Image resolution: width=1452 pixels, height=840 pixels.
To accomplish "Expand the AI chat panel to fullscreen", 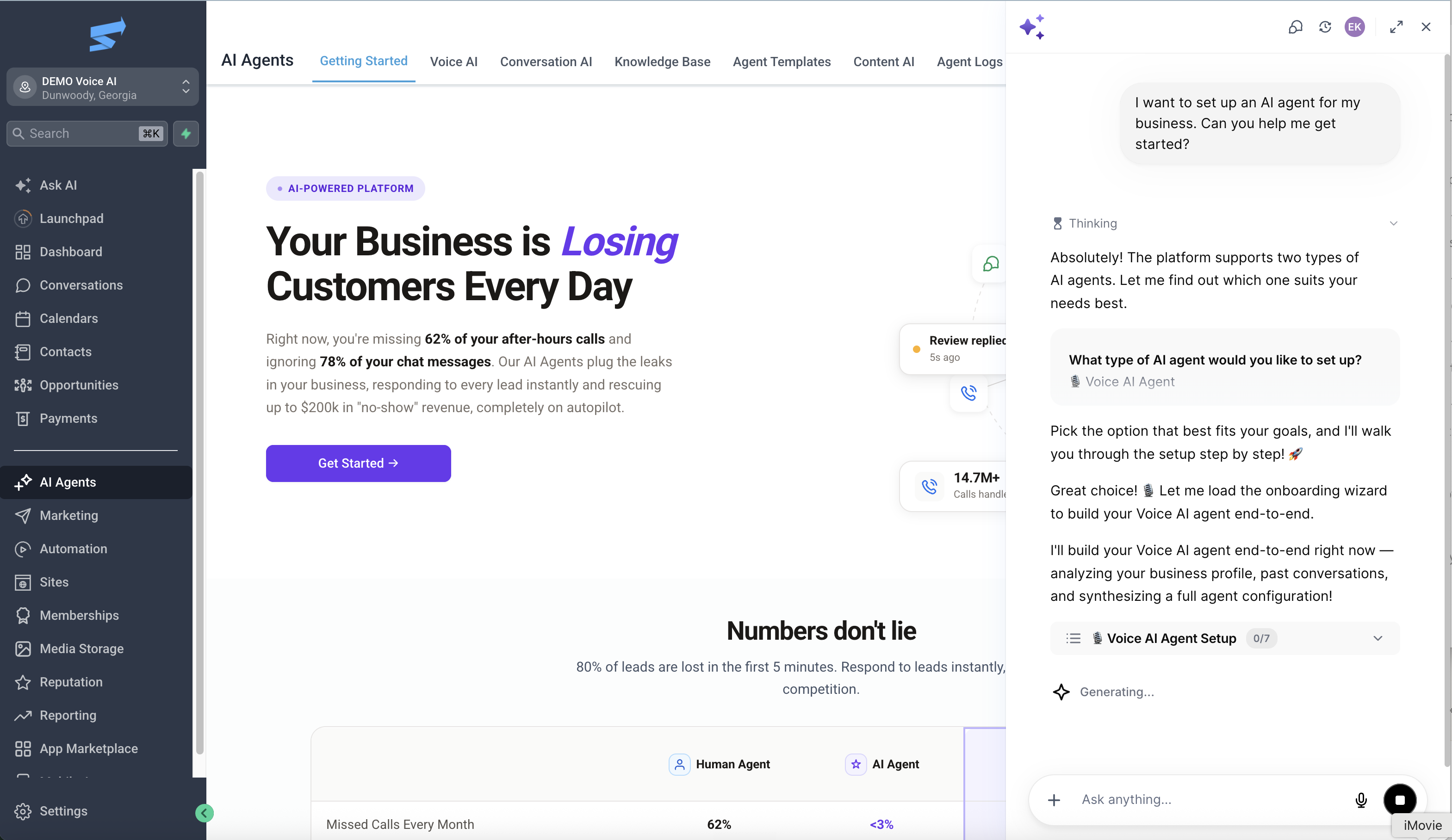I will [x=1396, y=26].
